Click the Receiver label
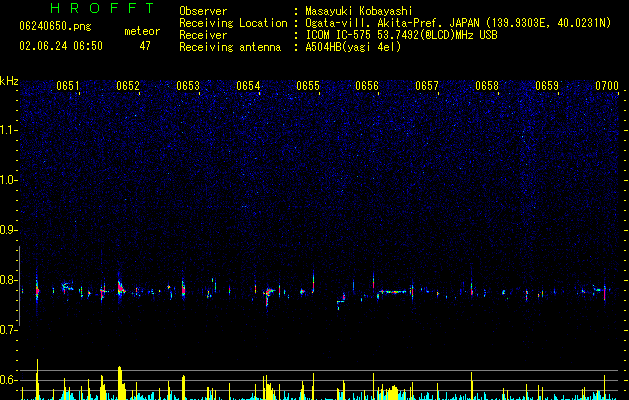 [x=203, y=35]
